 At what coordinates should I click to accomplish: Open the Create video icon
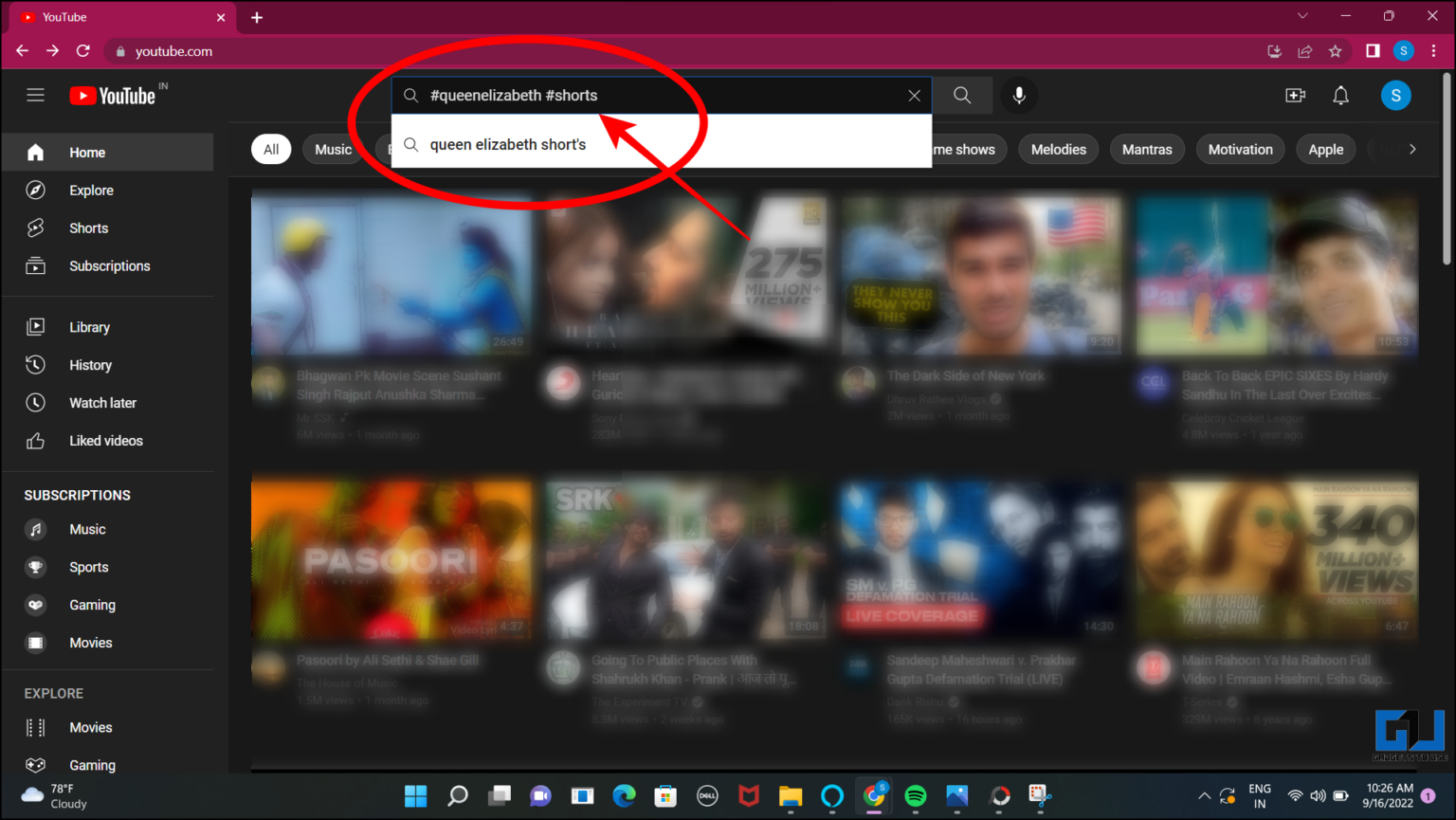pos(1295,95)
